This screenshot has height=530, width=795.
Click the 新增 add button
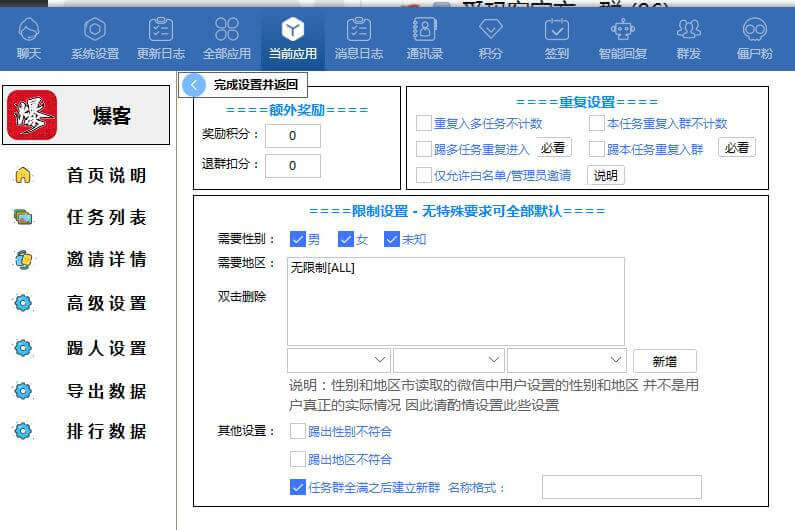click(x=664, y=361)
